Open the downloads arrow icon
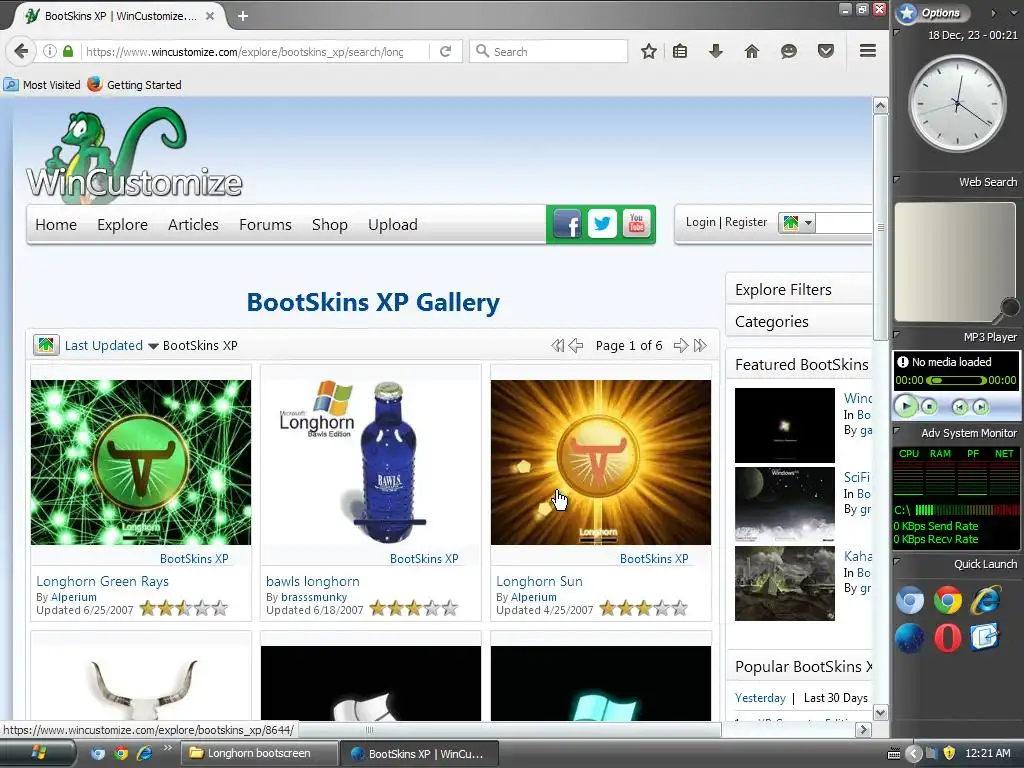The width and height of the screenshot is (1024, 768). [x=716, y=51]
